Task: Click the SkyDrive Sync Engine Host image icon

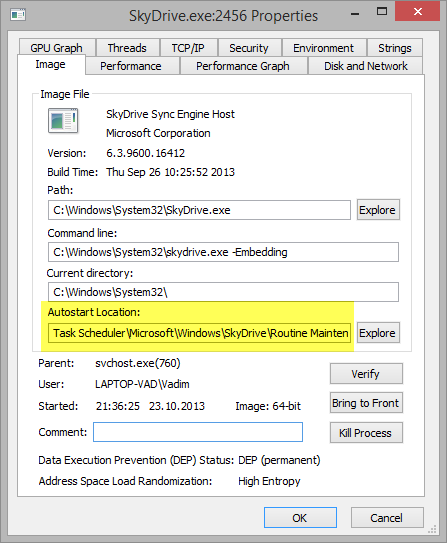Action: pos(63,121)
